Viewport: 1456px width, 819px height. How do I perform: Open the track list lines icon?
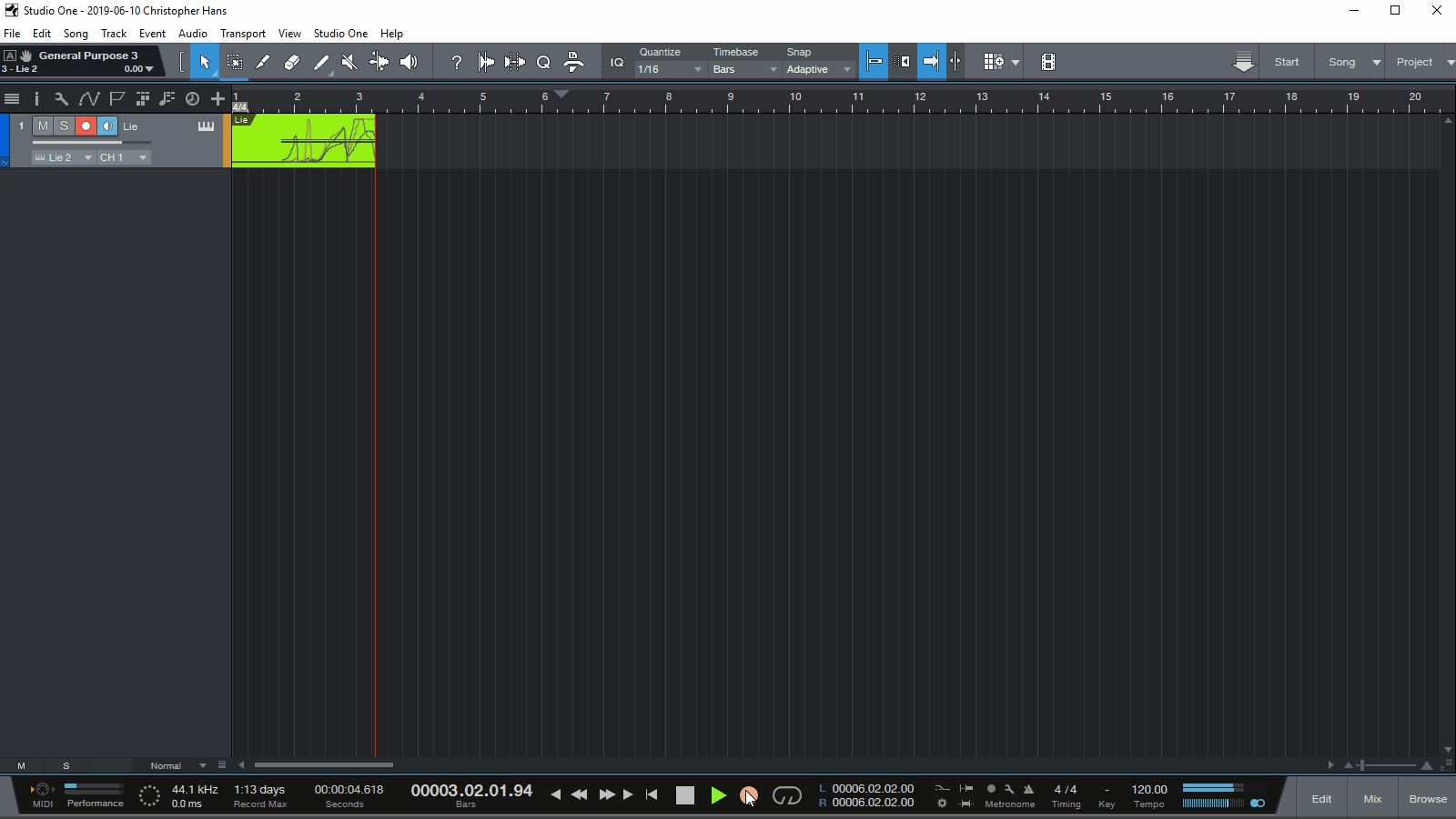pos(12,98)
